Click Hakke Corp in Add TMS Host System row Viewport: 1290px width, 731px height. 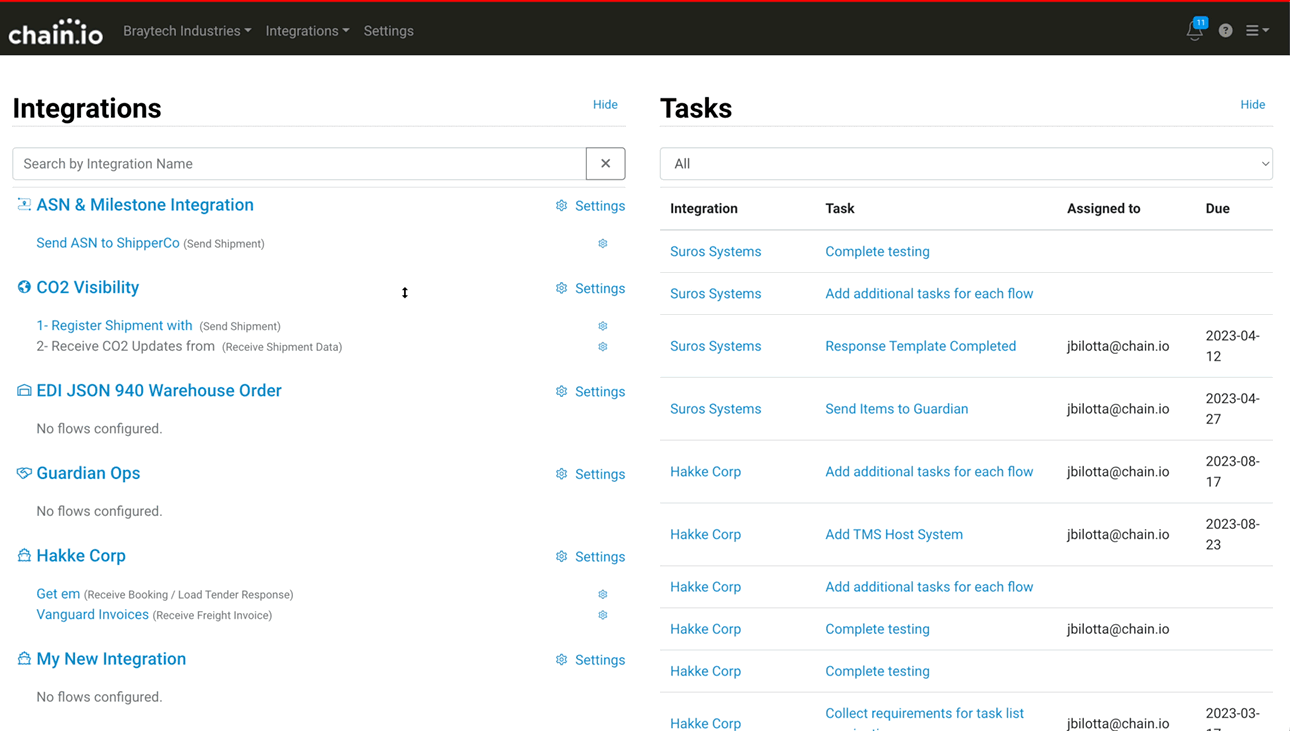(705, 535)
